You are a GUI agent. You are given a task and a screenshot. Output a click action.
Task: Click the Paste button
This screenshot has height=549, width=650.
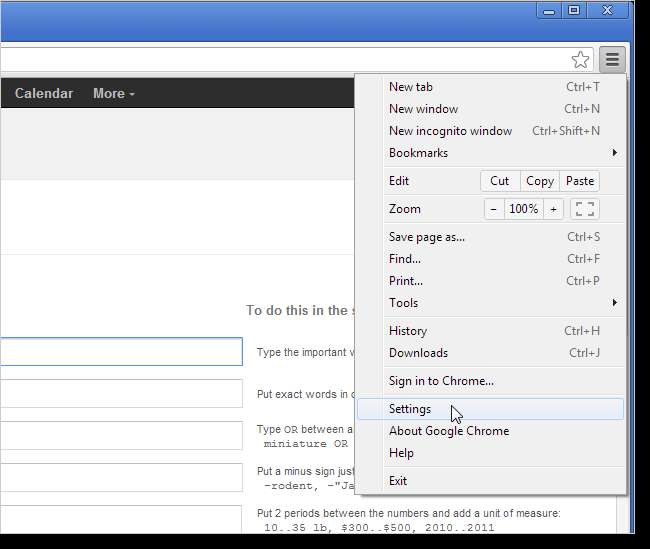(580, 181)
